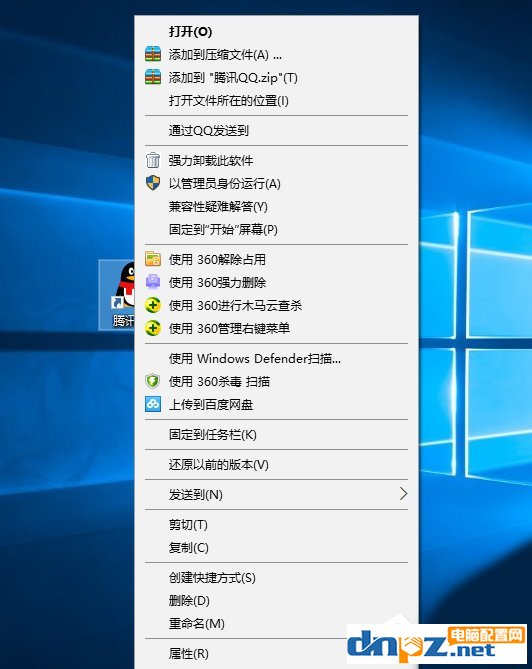The image size is (532, 669).
Task: Click the trash can icon for 强力卸载此软件
Action: (x=153, y=160)
